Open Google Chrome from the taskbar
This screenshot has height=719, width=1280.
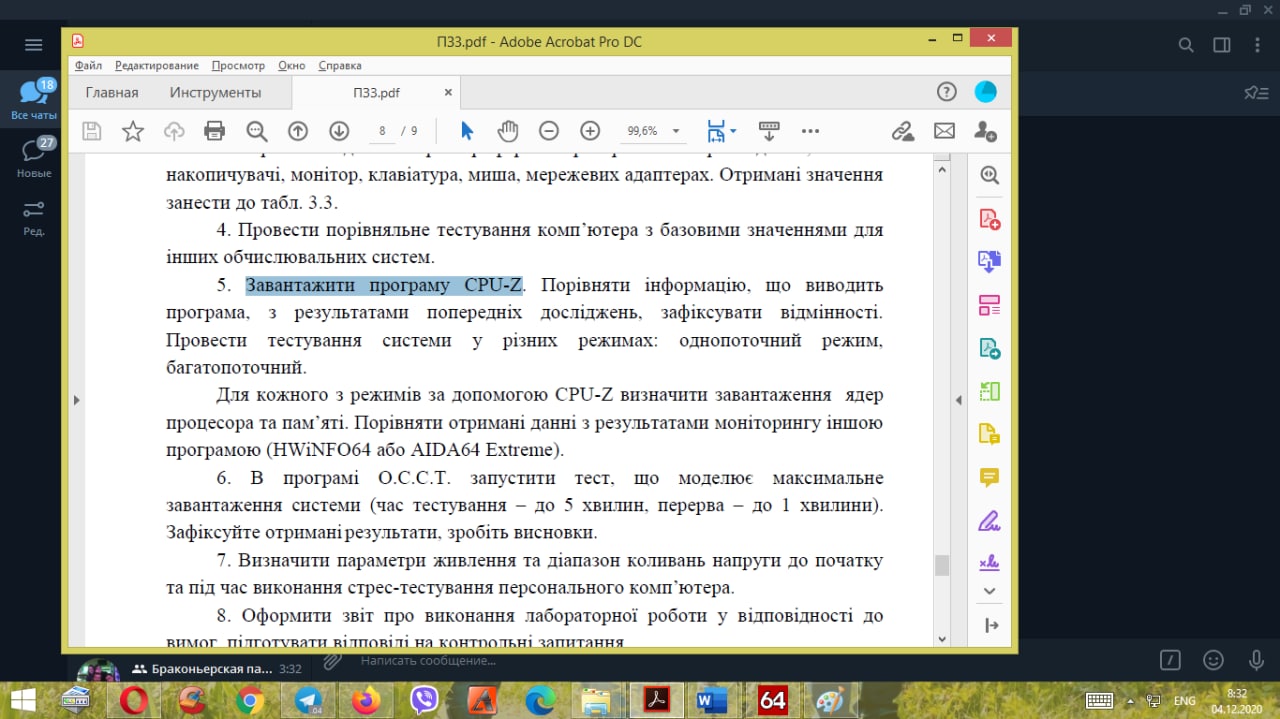[250, 700]
